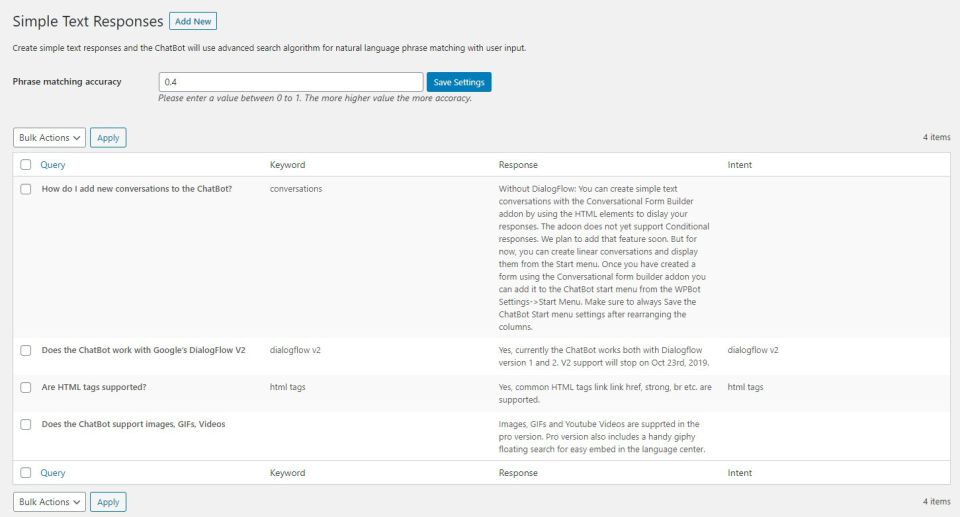Image resolution: width=960 pixels, height=517 pixels.
Task: Tick the 'Are HTML tags supported?' checkbox
Action: [26, 387]
